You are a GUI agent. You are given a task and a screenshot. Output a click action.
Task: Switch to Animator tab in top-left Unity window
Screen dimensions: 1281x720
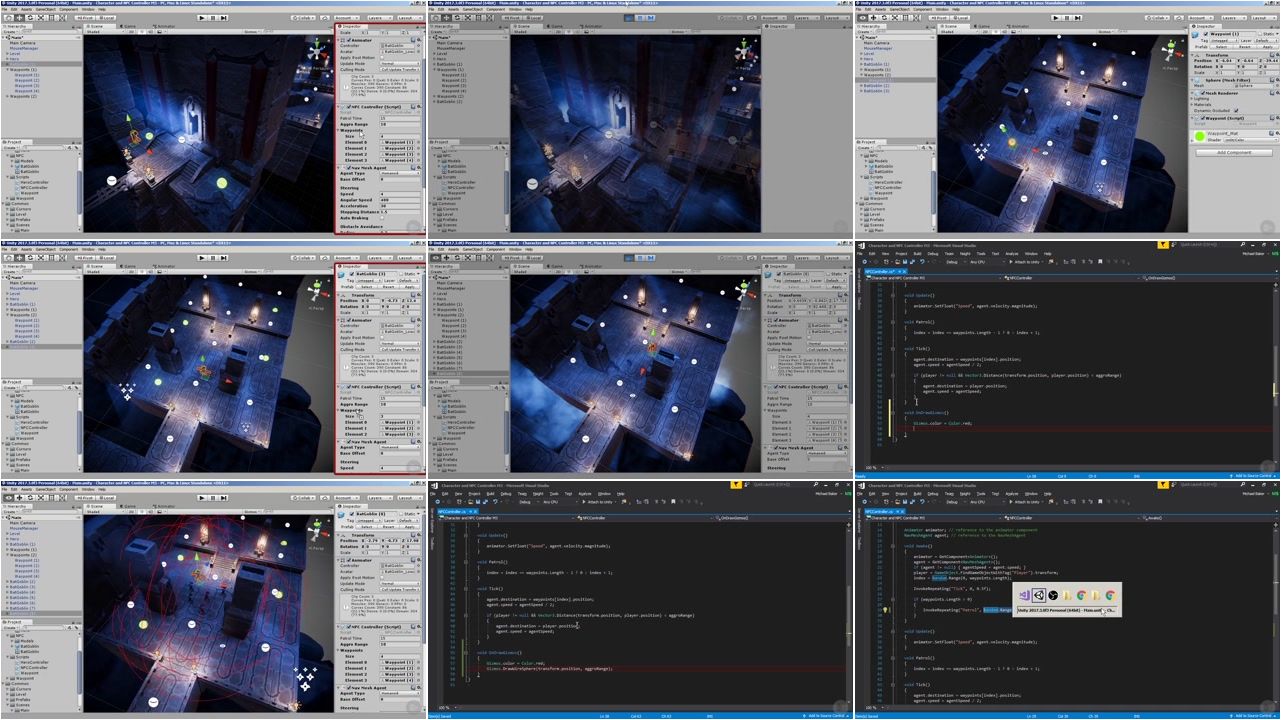pos(164,26)
